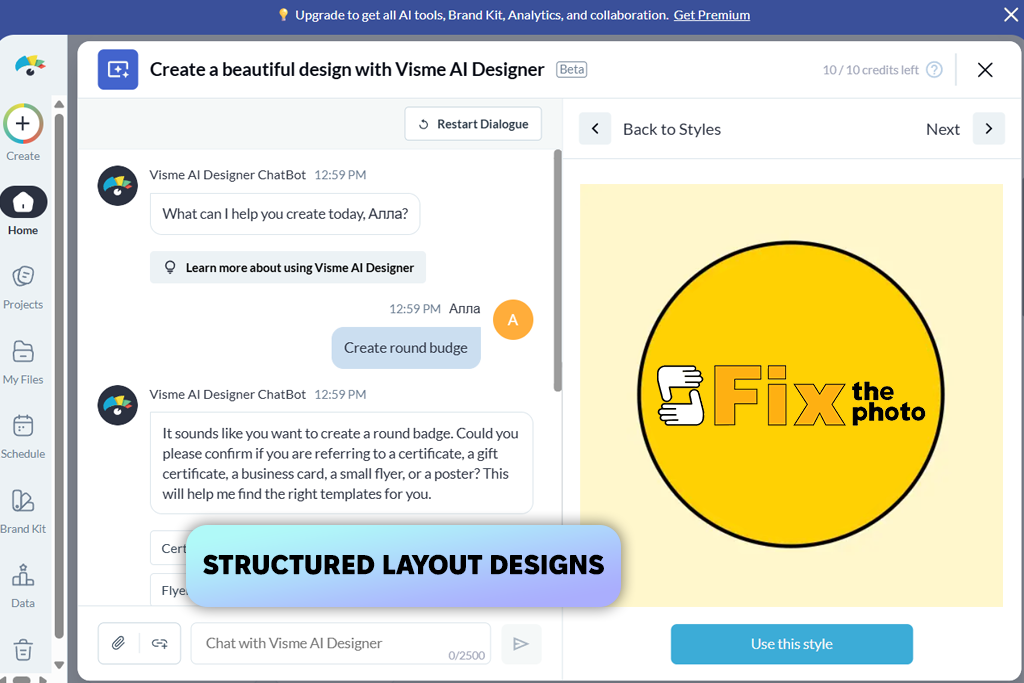The height and width of the screenshot is (683, 1024).
Task: Open Brand Kit in the sidebar
Action: click(23, 511)
